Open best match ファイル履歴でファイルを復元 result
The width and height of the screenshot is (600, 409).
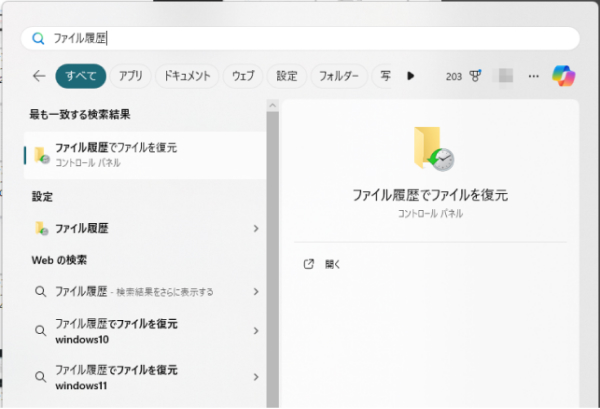coord(145,155)
